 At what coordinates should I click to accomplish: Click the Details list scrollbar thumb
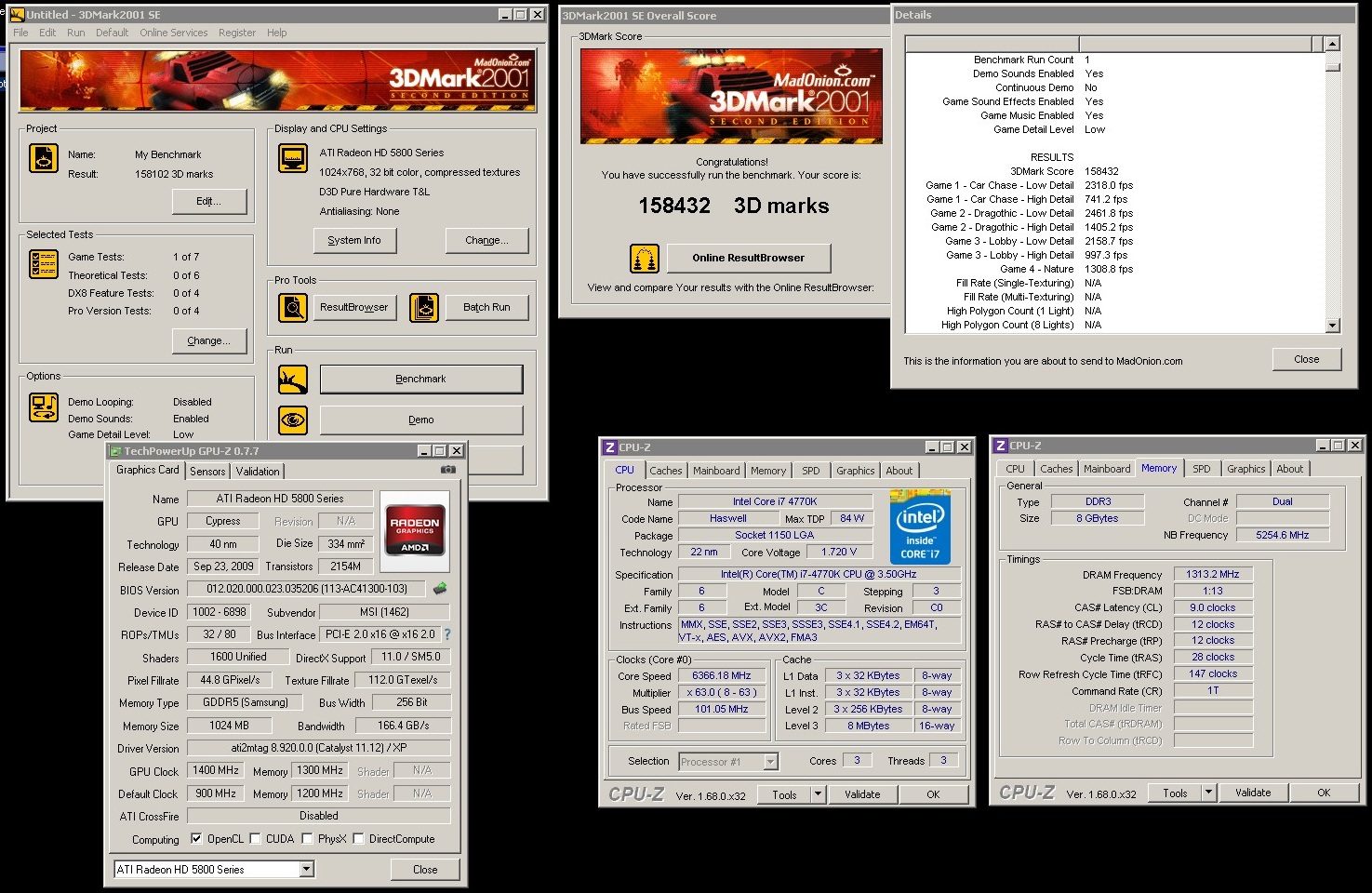tap(1333, 66)
